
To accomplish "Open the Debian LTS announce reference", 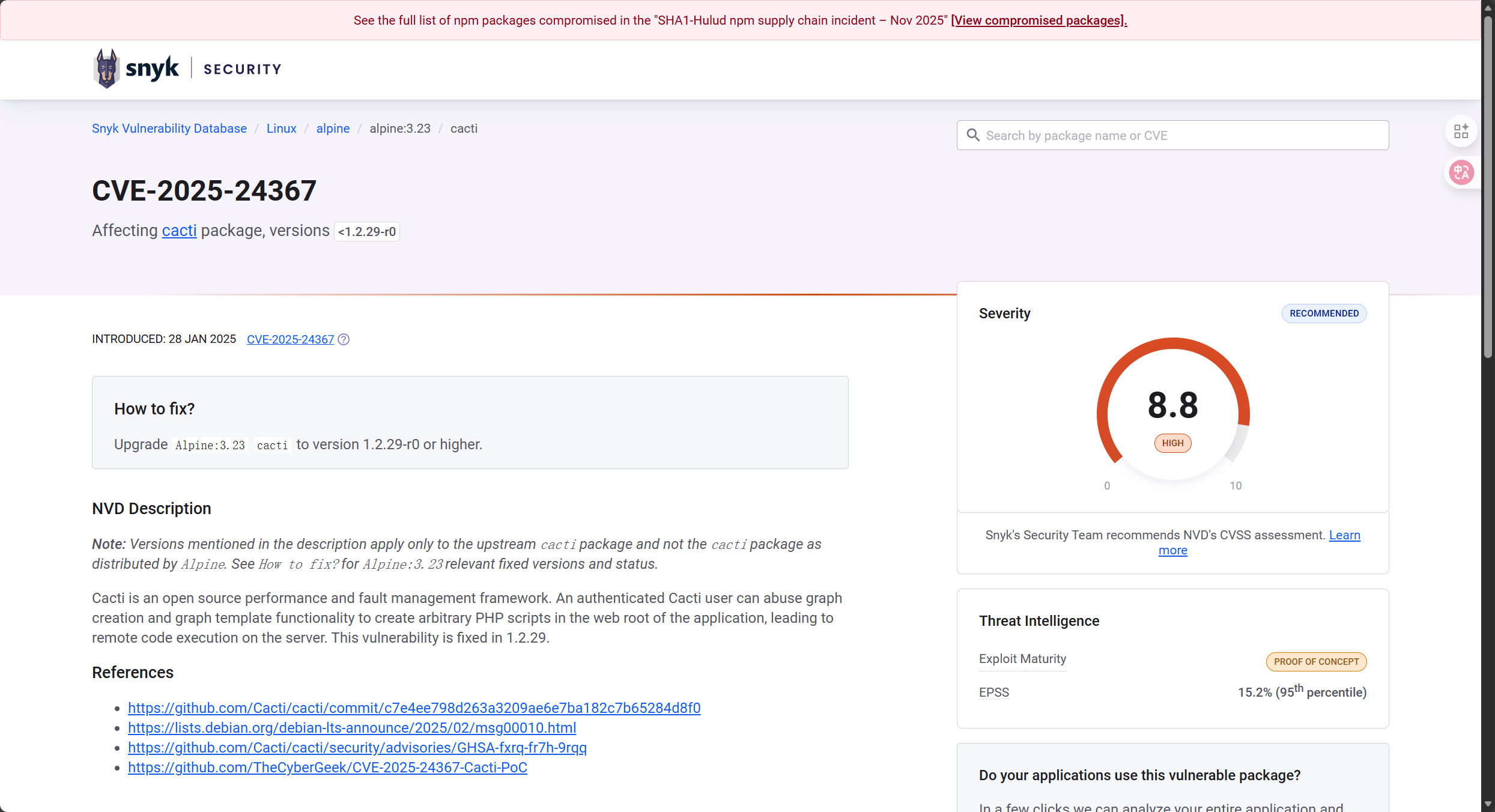I will coord(352,728).
